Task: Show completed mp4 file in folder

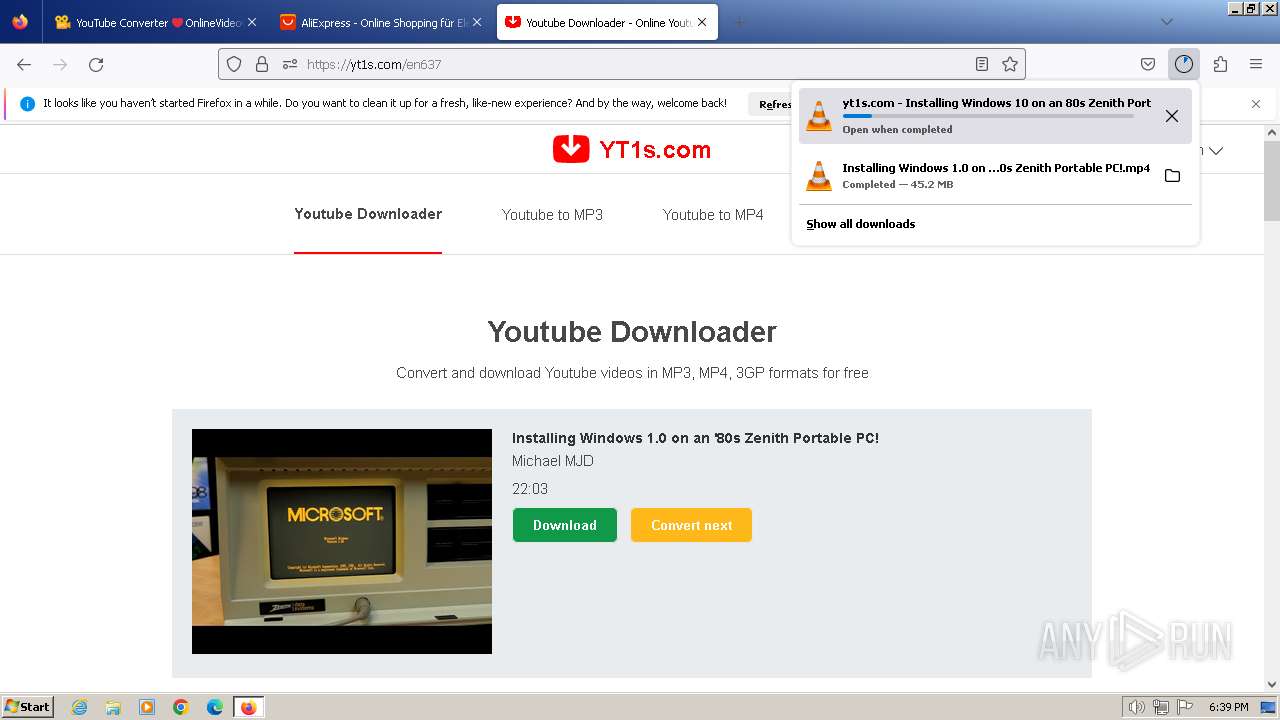Action: (x=1172, y=176)
